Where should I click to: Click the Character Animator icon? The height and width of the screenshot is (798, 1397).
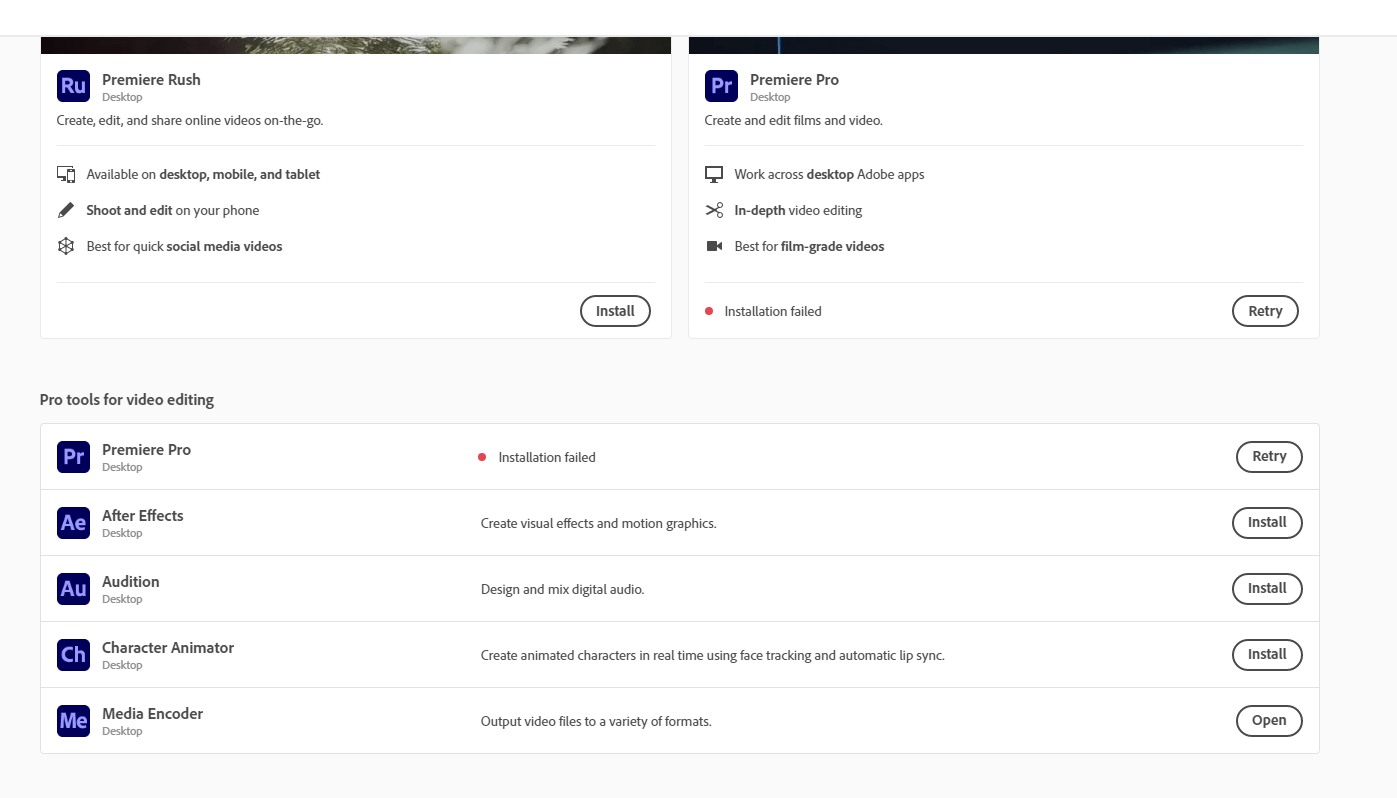[x=72, y=654]
